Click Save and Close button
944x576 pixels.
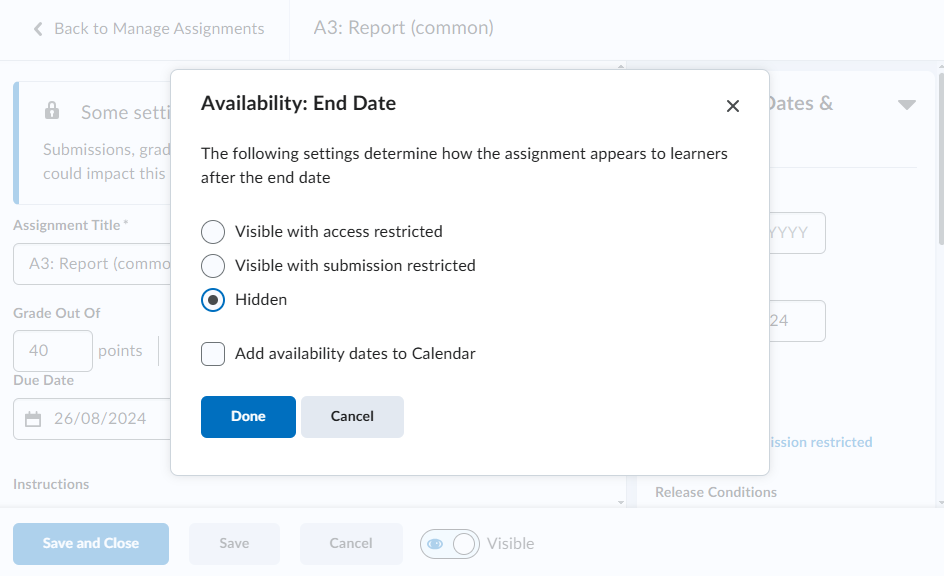click(91, 544)
